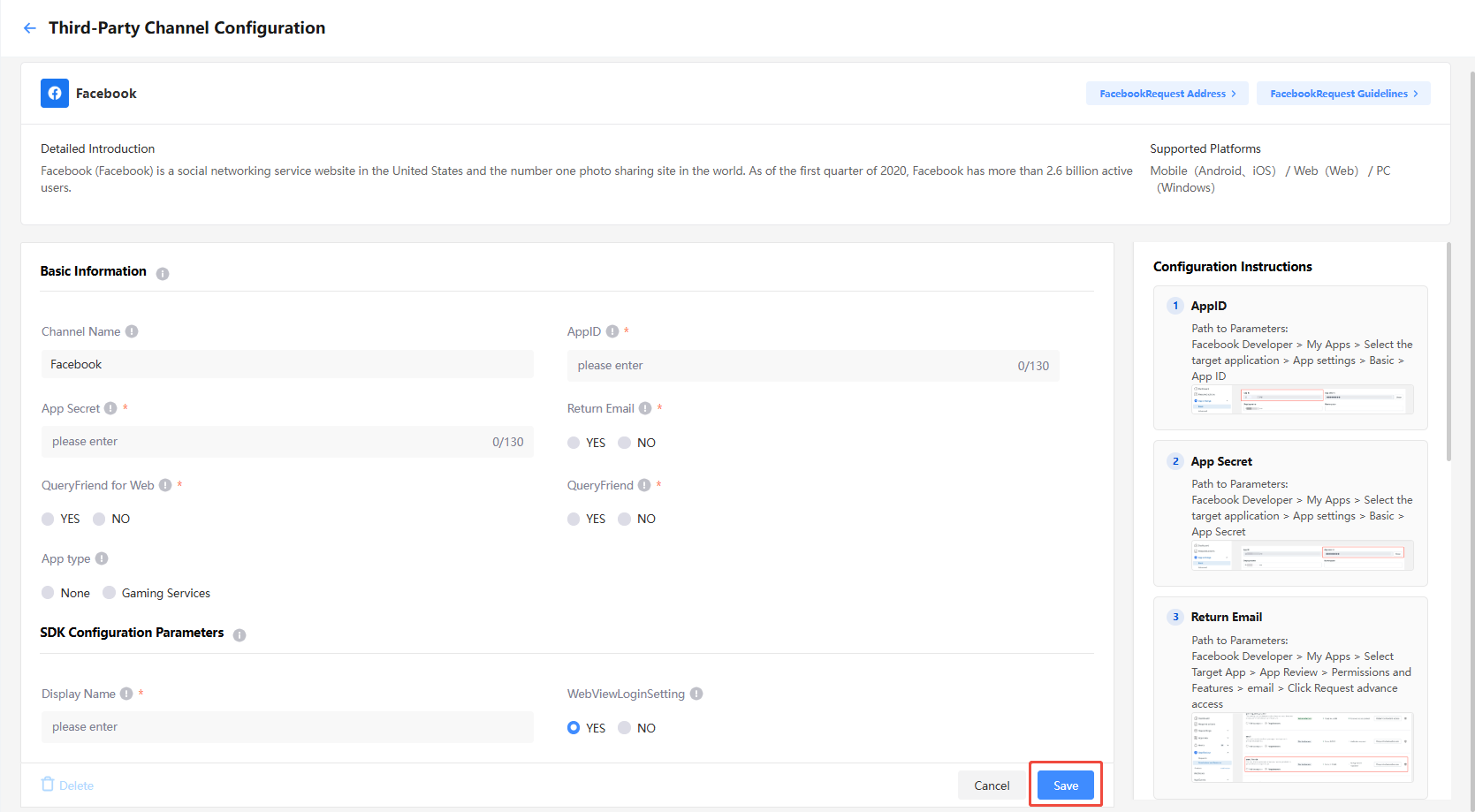Open FacebookRequest Guidelines link
The height and width of the screenshot is (812, 1475).
pyautogui.click(x=1343, y=94)
